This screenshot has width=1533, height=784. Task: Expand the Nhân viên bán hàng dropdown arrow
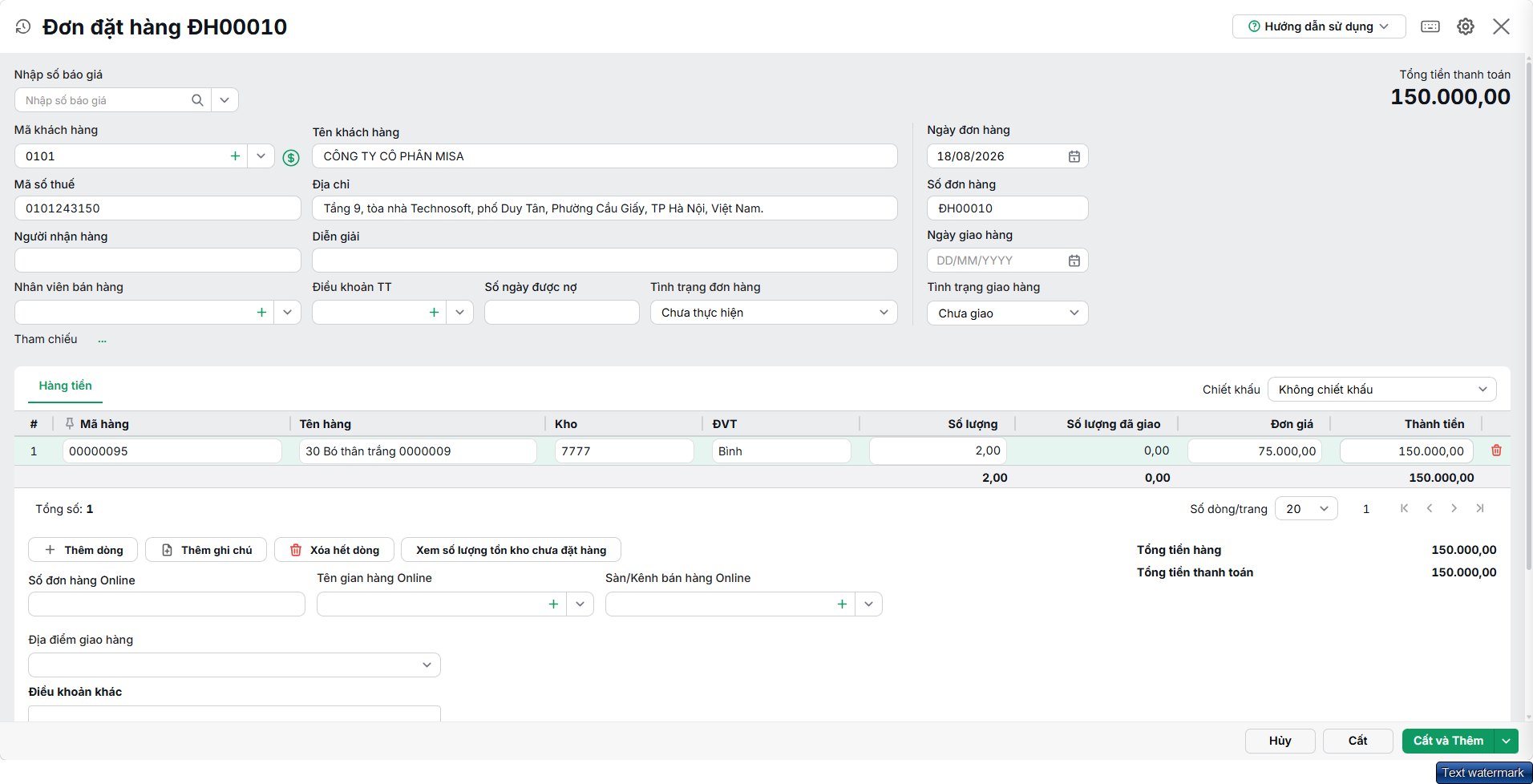coord(287,313)
